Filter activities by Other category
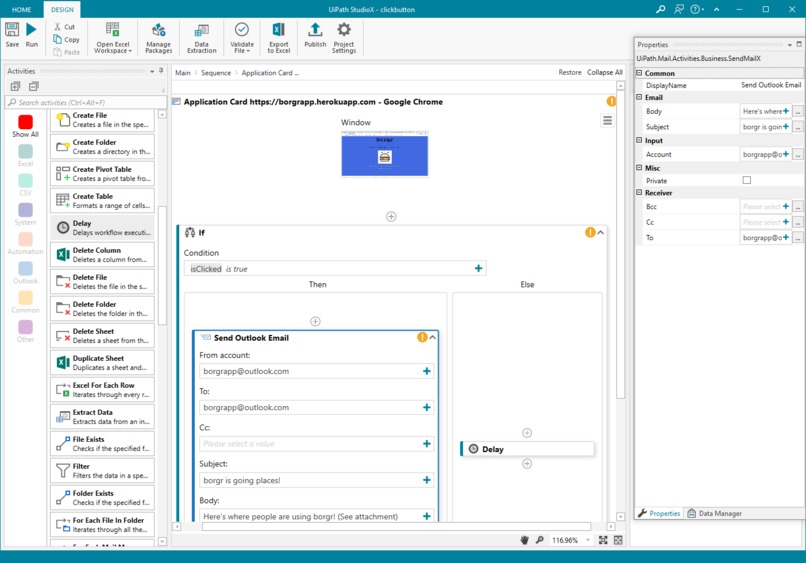Screen dimensions: 806x563 pyautogui.click(x=25, y=331)
